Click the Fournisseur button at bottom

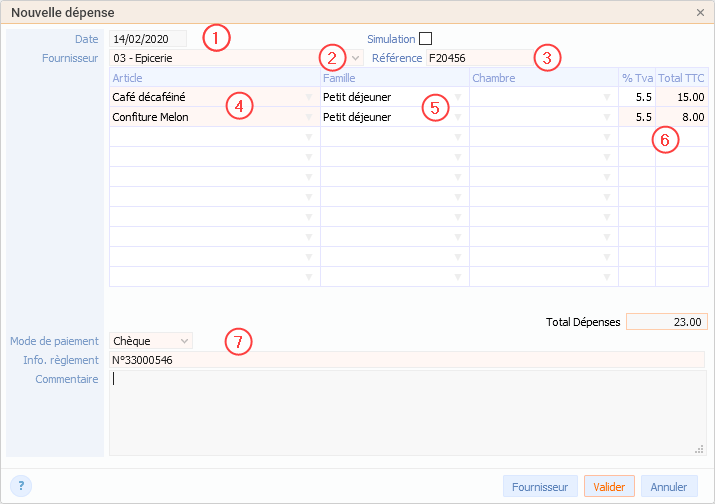click(540, 487)
